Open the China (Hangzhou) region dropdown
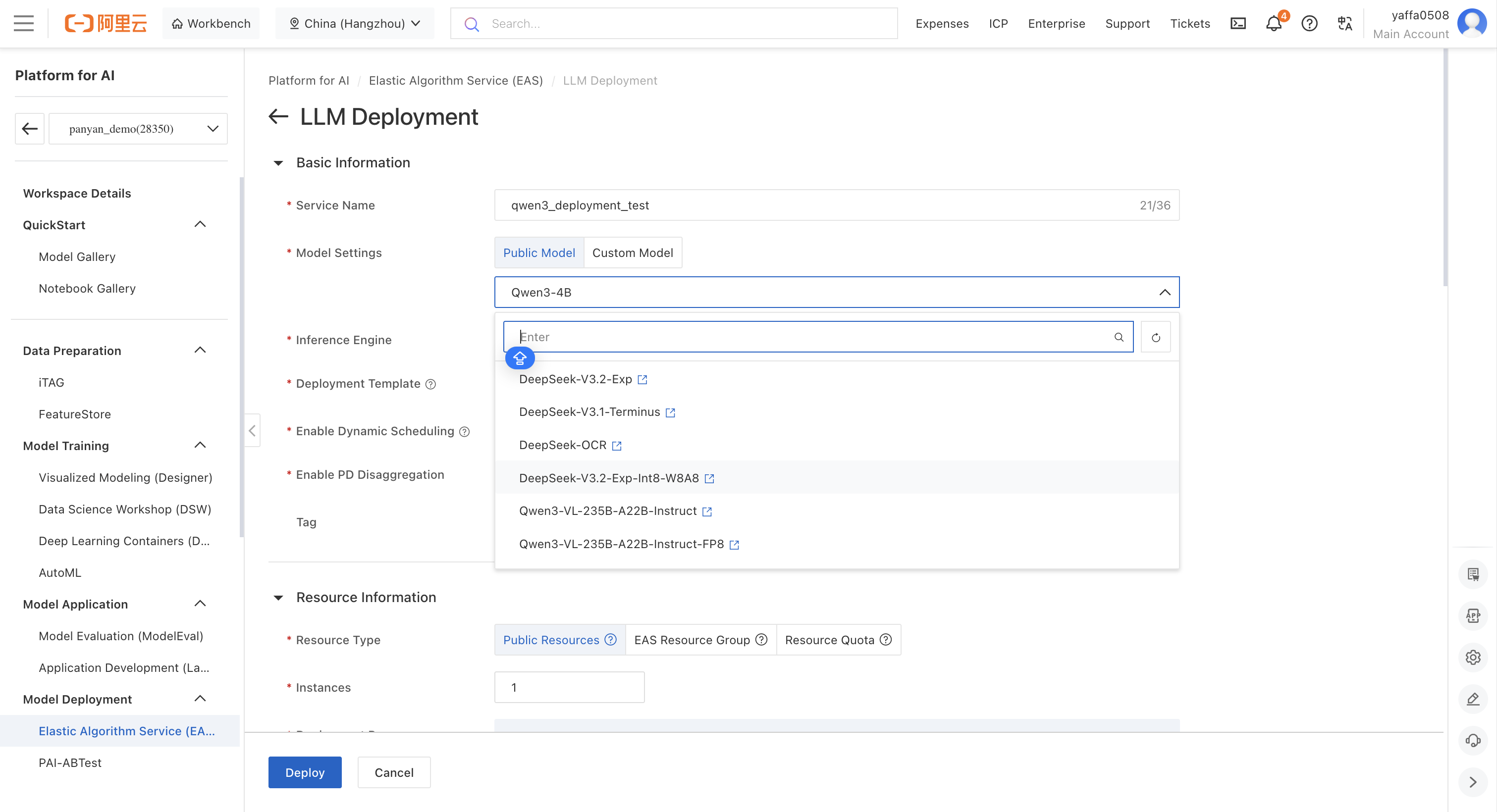1497x812 pixels. click(x=355, y=23)
